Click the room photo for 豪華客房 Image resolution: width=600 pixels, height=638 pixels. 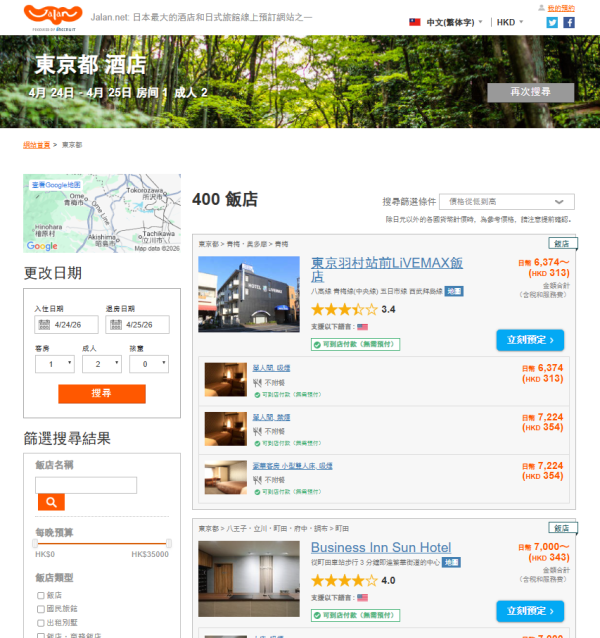pyautogui.click(x=226, y=477)
